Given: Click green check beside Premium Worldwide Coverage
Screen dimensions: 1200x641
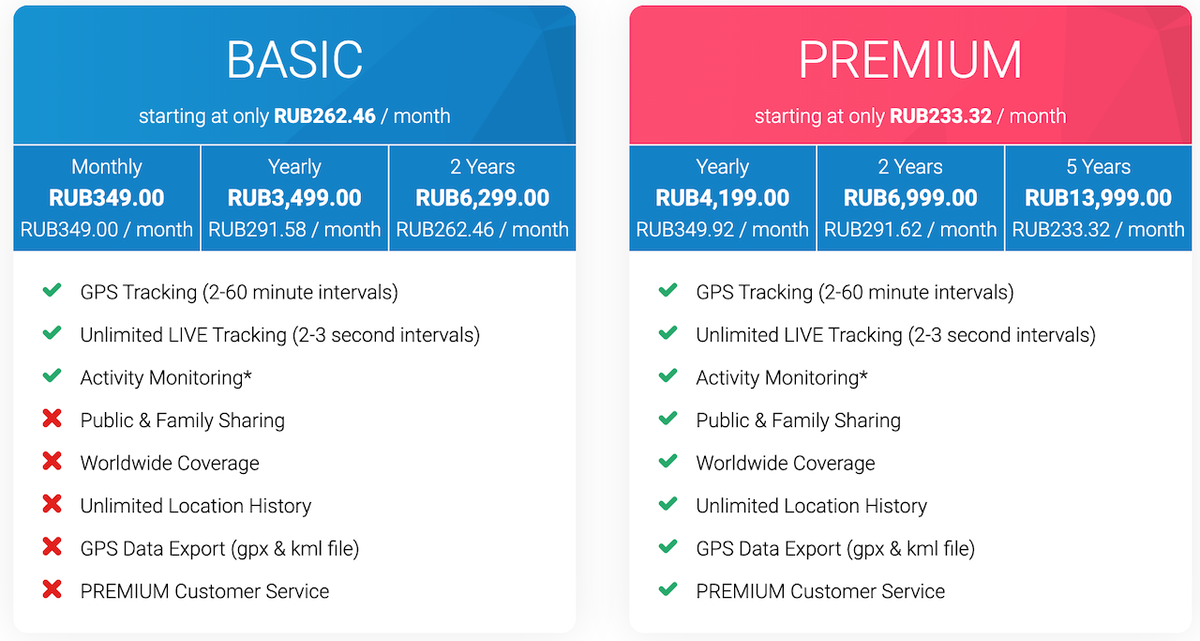Looking at the screenshot, I should pyautogui.click(x=668, y=462).
